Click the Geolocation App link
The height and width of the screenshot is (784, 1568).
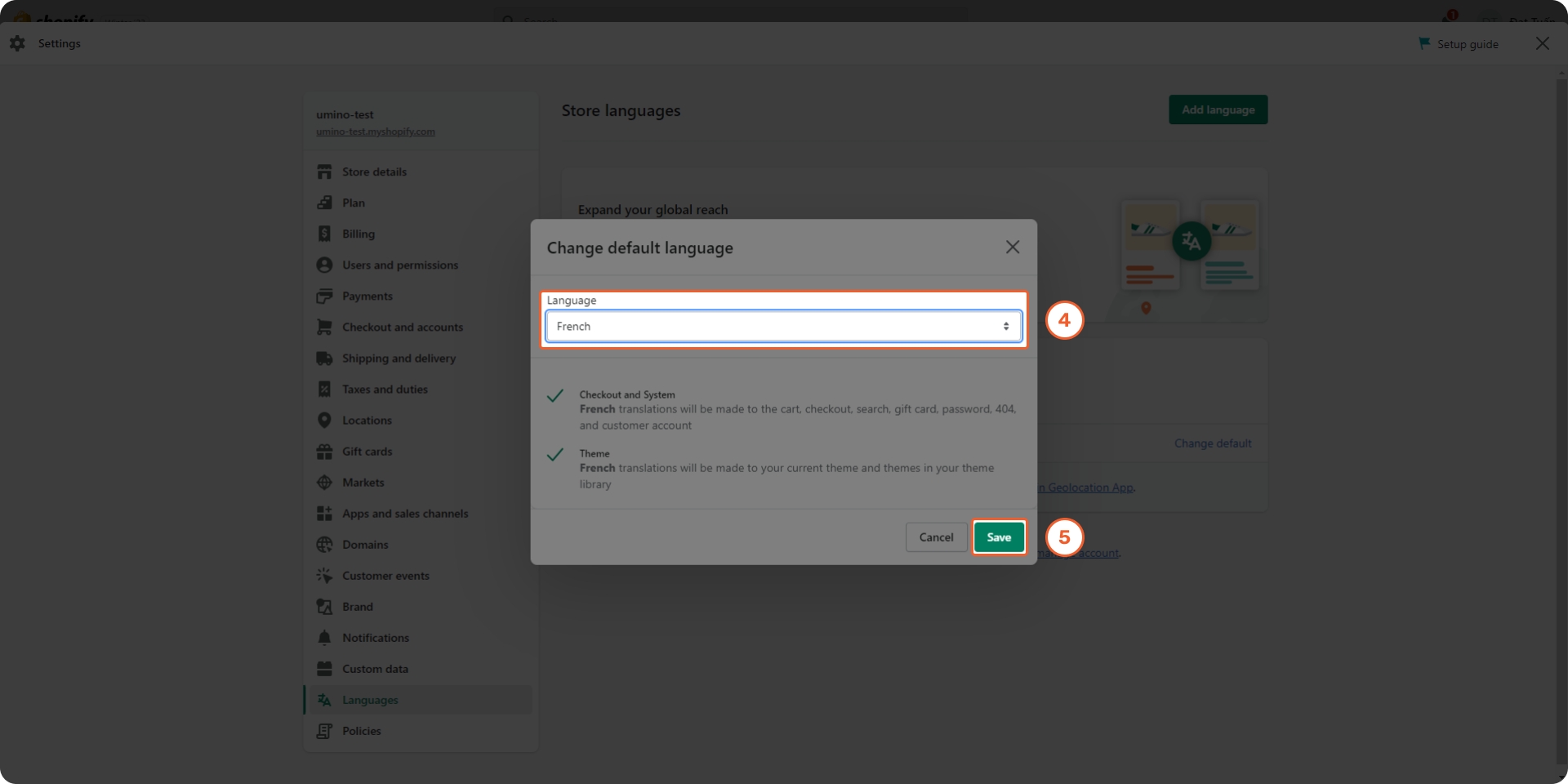(x=1089, y=488)
